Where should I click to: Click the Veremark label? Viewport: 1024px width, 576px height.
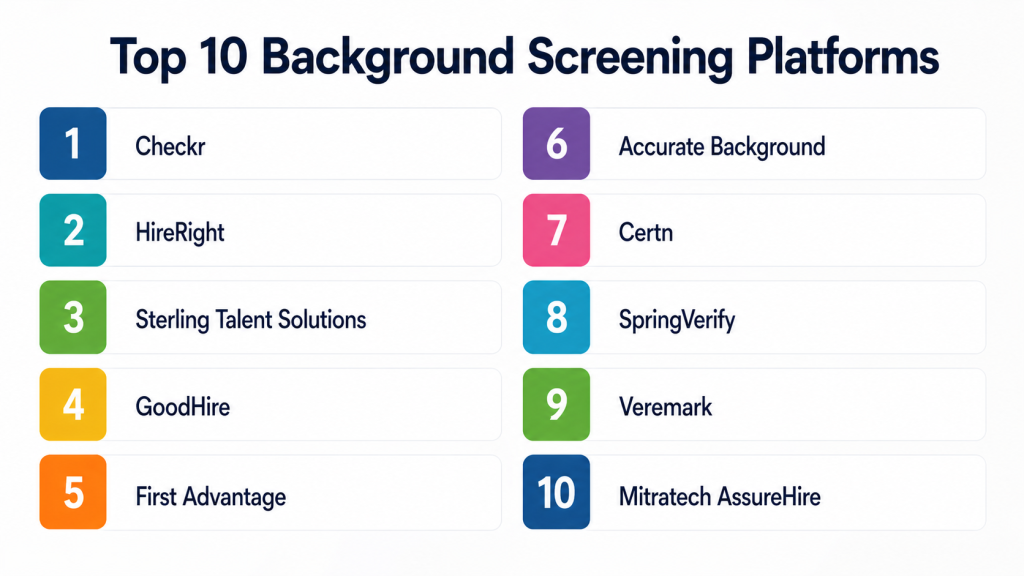[x=665, y=407]
